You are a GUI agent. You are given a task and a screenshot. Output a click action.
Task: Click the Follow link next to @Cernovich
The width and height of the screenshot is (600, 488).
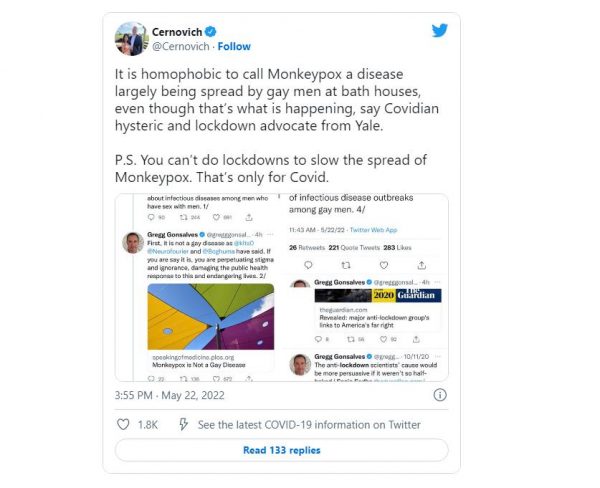pyautogui.click(x=234, y=46)
